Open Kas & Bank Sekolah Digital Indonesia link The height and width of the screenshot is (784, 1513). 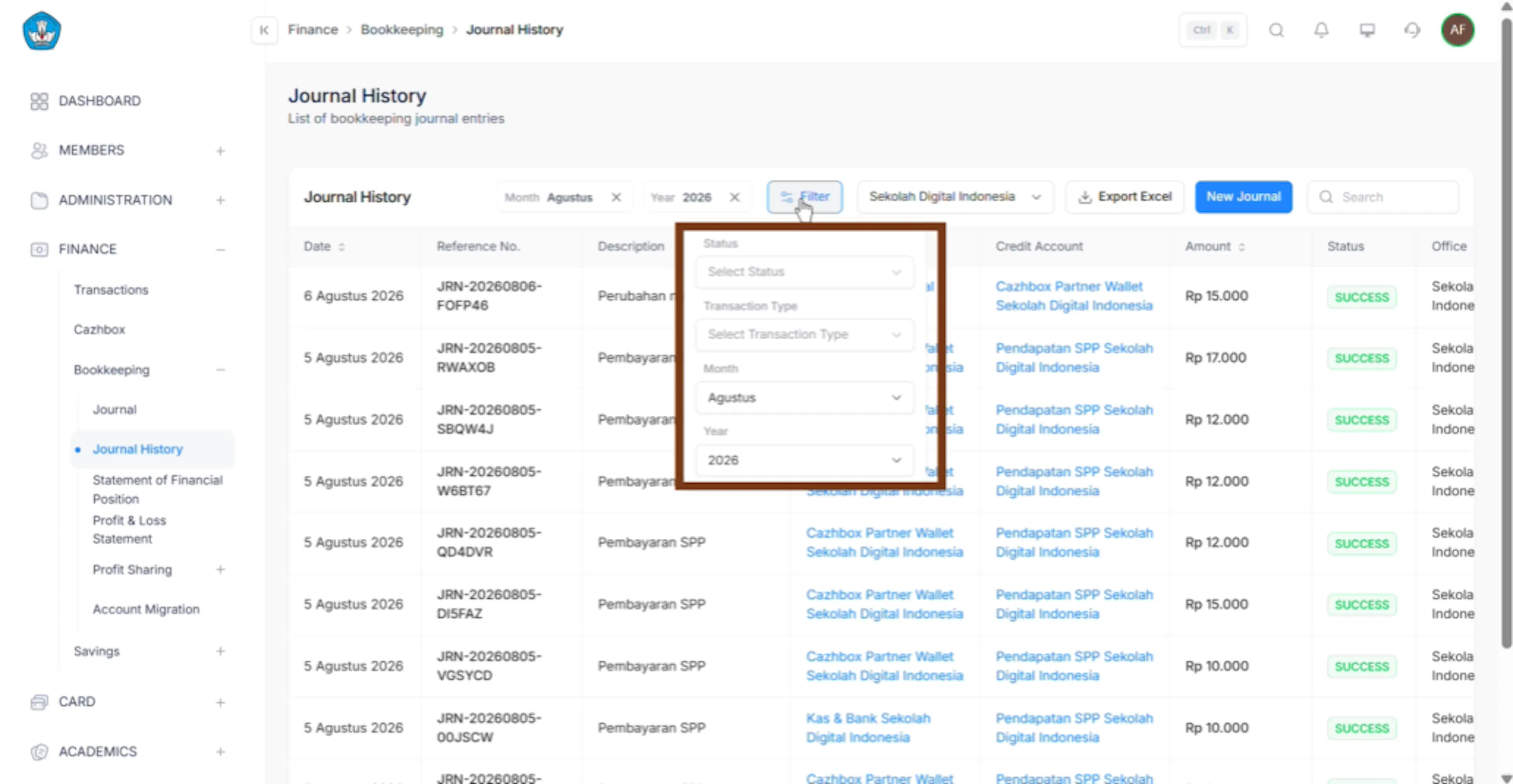click(868, 728)
